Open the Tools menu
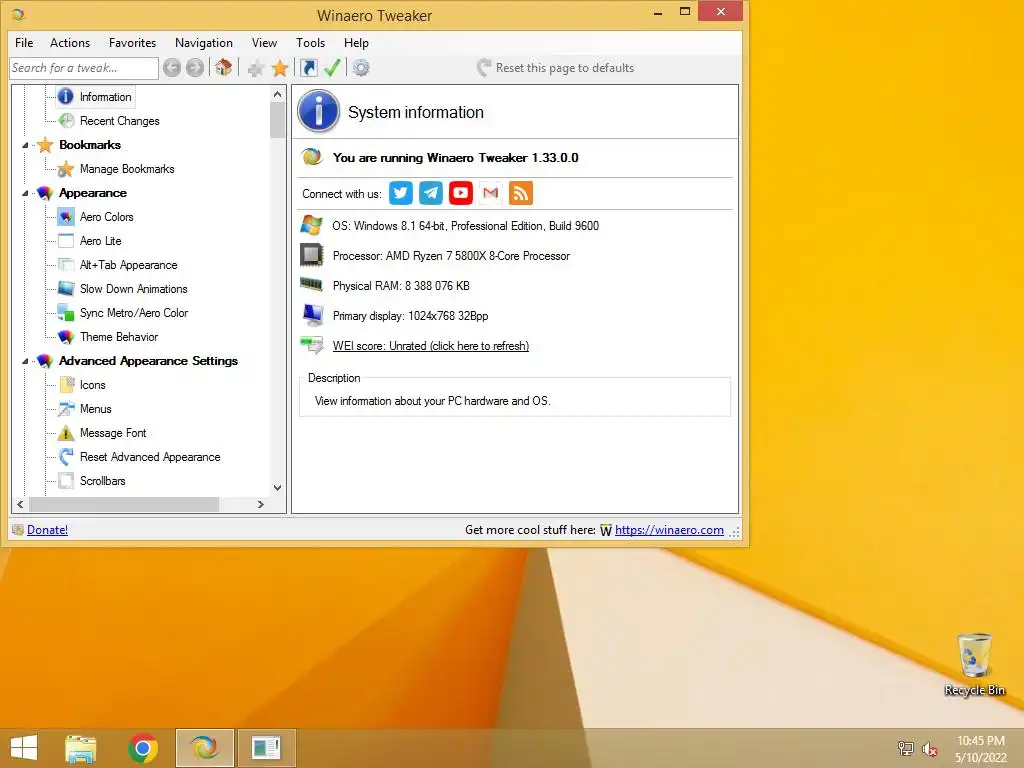Image resolution: width=1024 pixels, height=768 pixels. coord(310,42)
